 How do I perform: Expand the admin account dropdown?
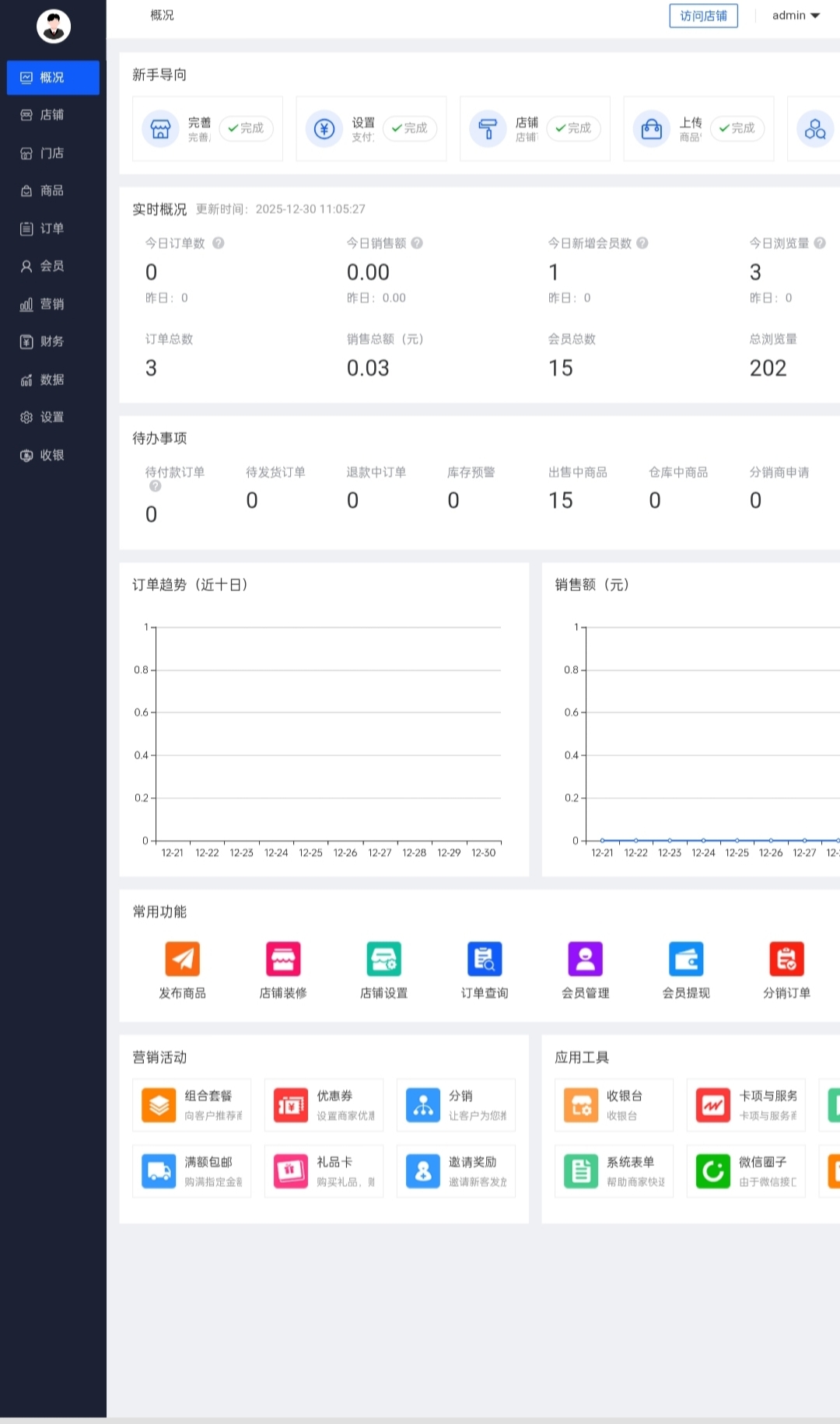(x=796, y=16)
